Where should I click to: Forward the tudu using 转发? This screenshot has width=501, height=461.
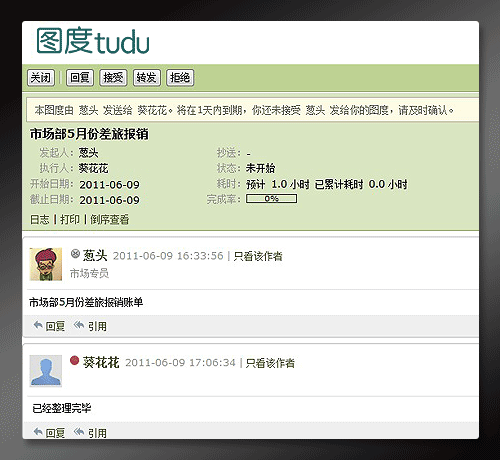147,78
